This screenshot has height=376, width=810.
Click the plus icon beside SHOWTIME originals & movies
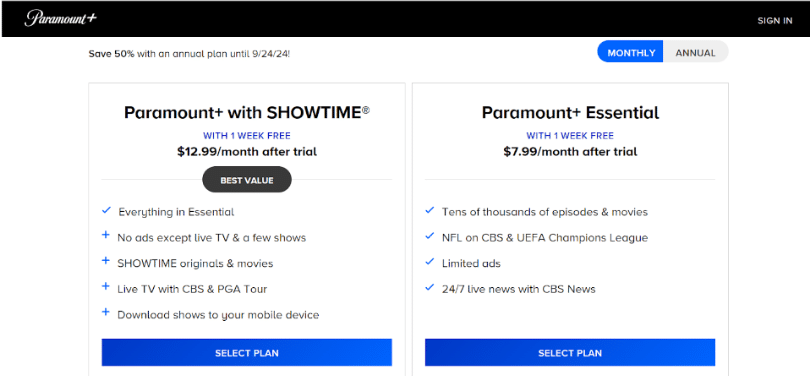point(106,261)
